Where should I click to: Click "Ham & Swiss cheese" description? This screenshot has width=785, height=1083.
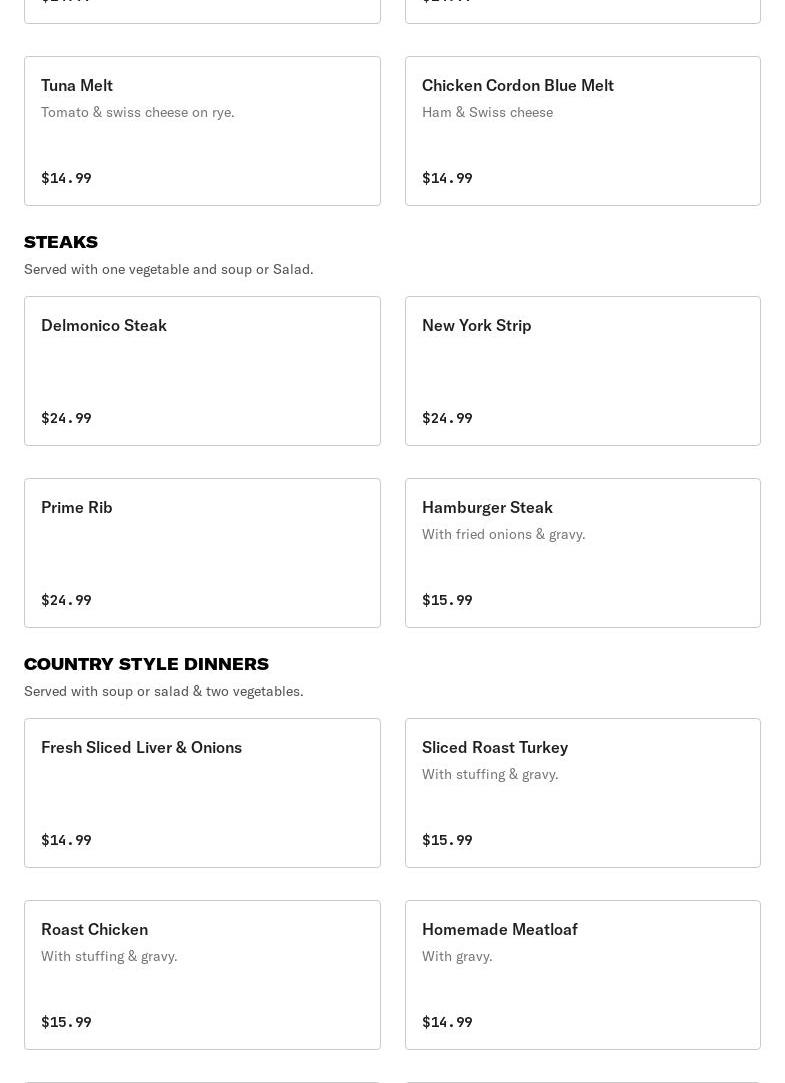487,112
